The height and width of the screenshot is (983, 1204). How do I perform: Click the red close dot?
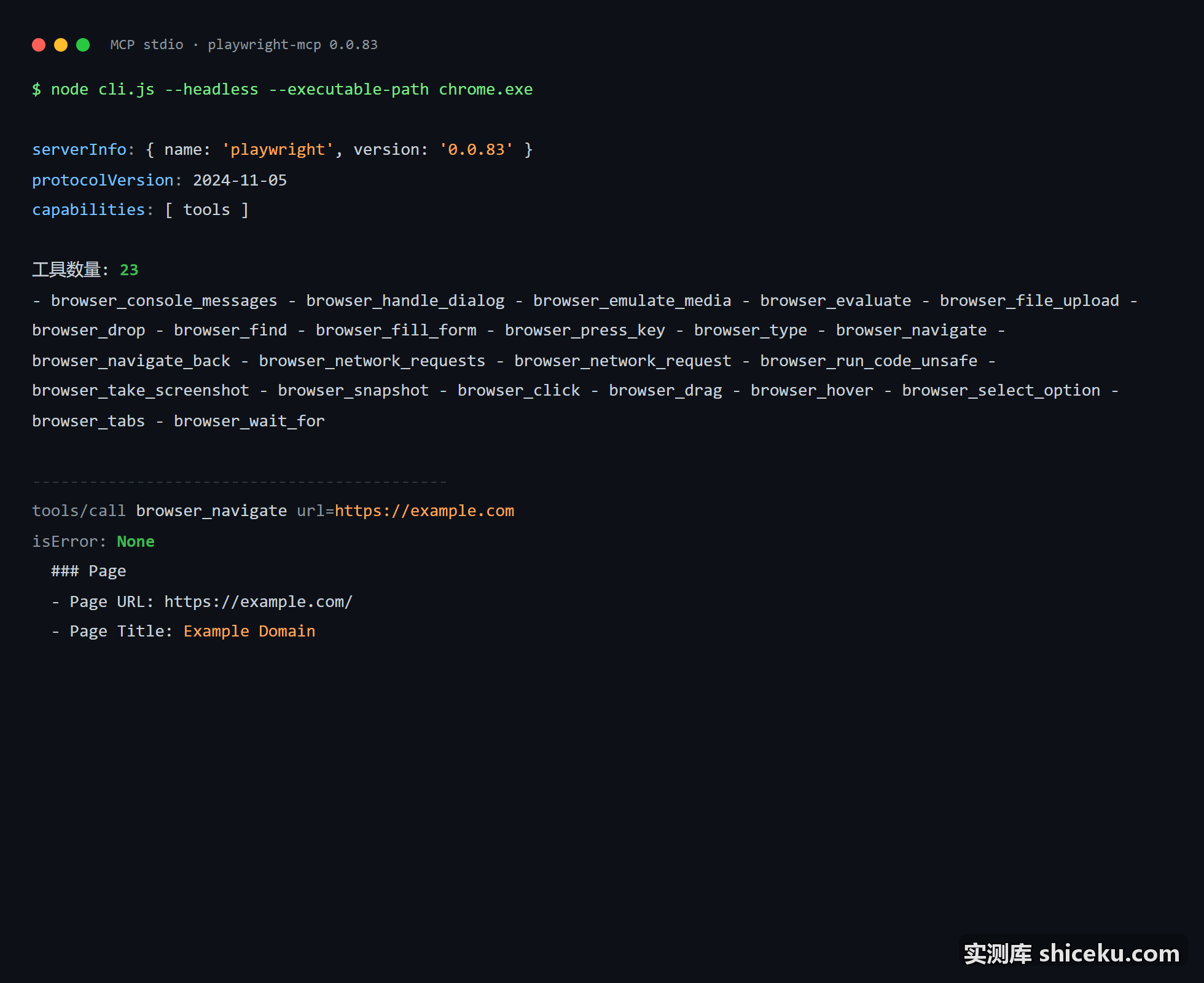click(39, 45)
